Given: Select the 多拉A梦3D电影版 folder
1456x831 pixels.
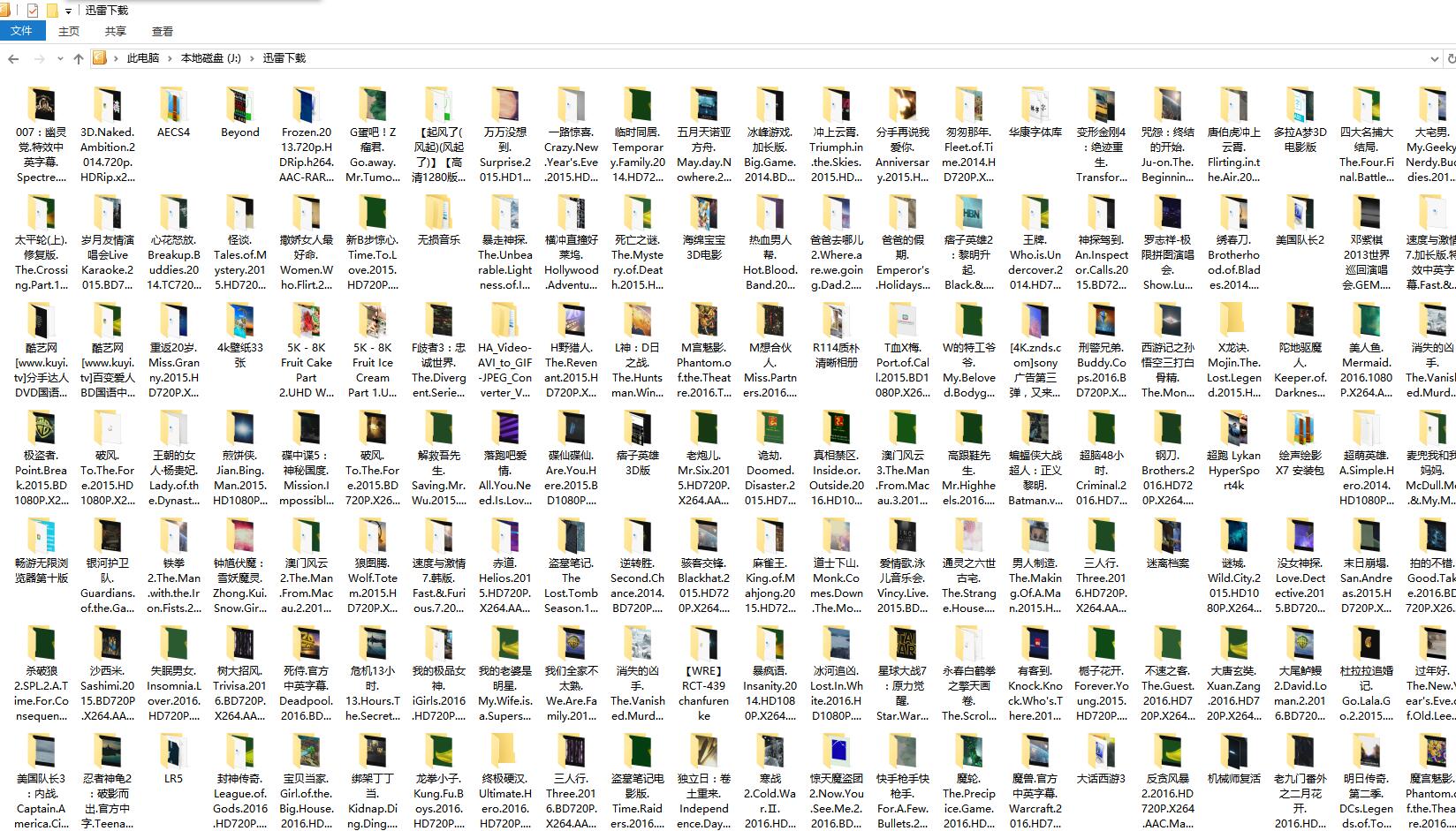Looking at the screenshot, I should pyautogui.click(x=1300, y=121).
